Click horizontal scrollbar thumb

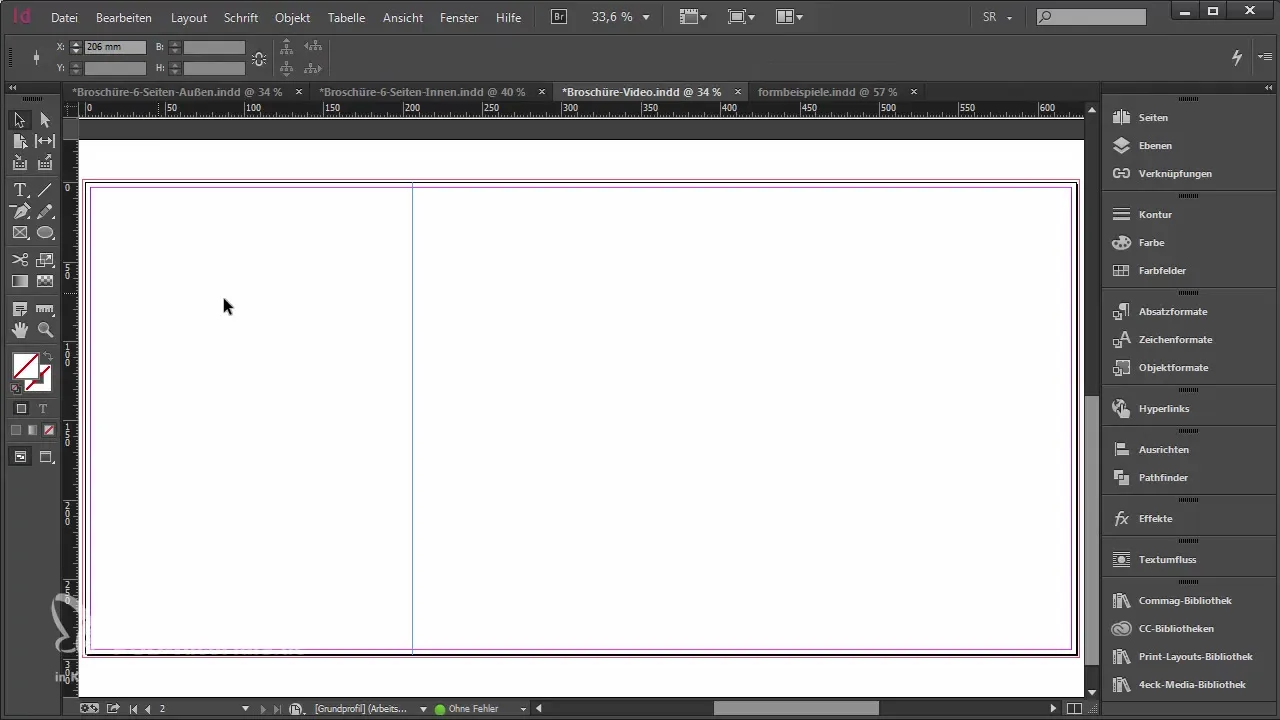[x=796, y=709]
